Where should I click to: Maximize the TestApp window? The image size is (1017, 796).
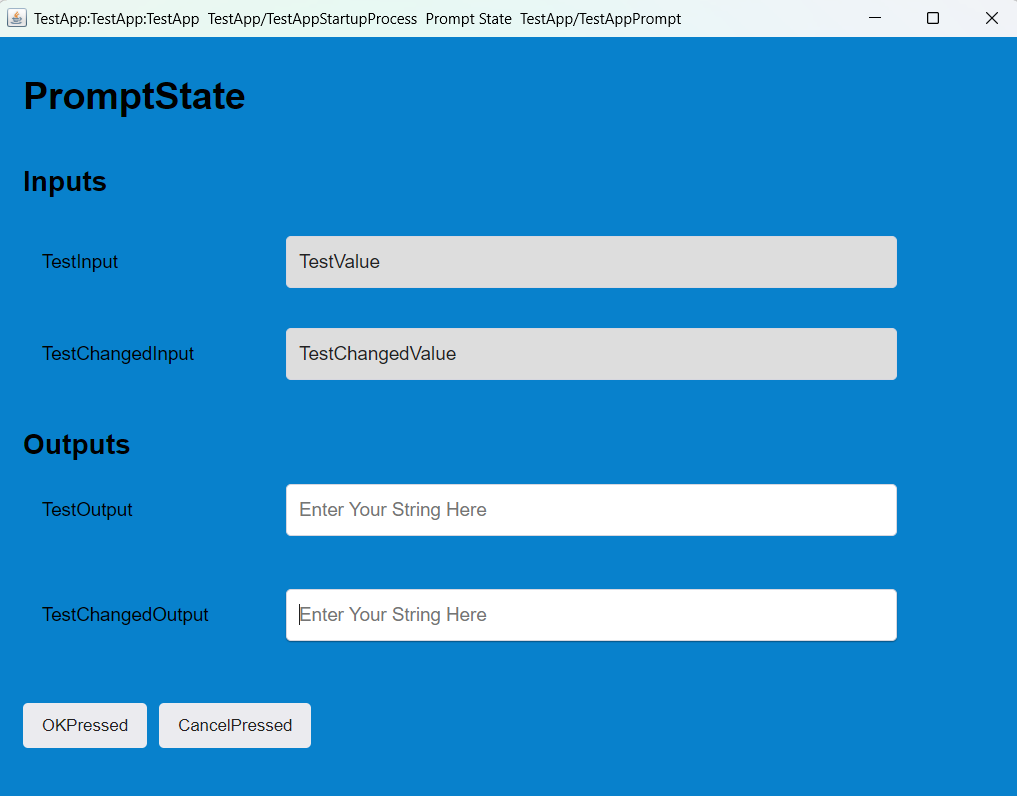pos(933,18)
